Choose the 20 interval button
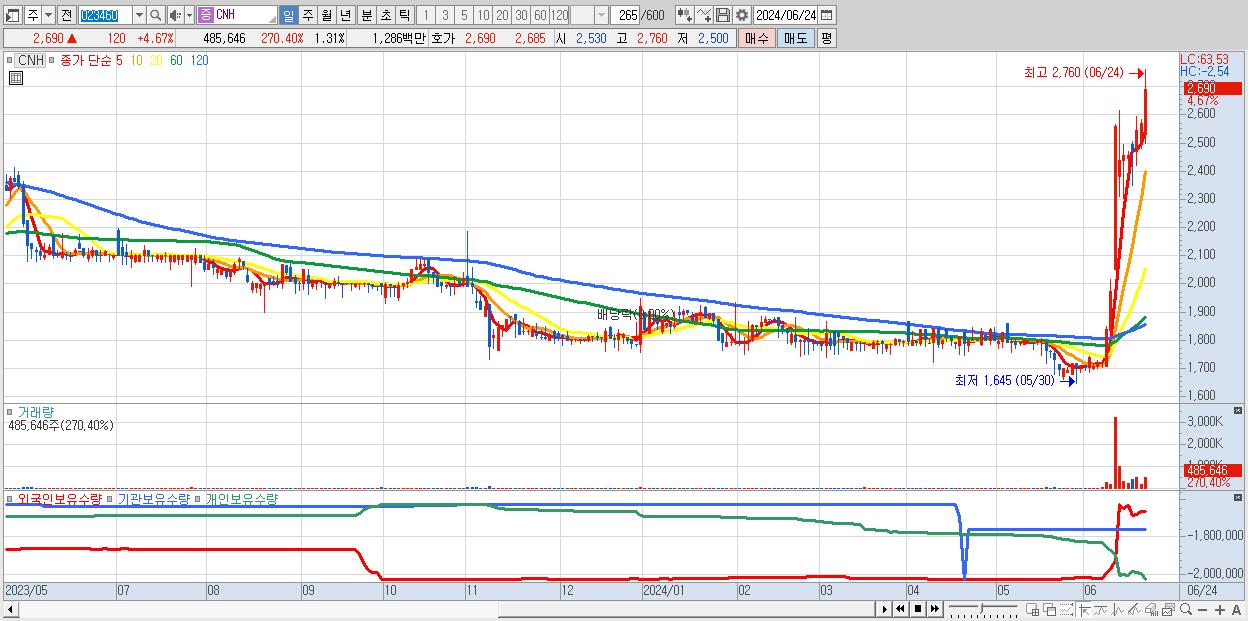The width and height of the screenshot is (1248, 621). [502, 15]
